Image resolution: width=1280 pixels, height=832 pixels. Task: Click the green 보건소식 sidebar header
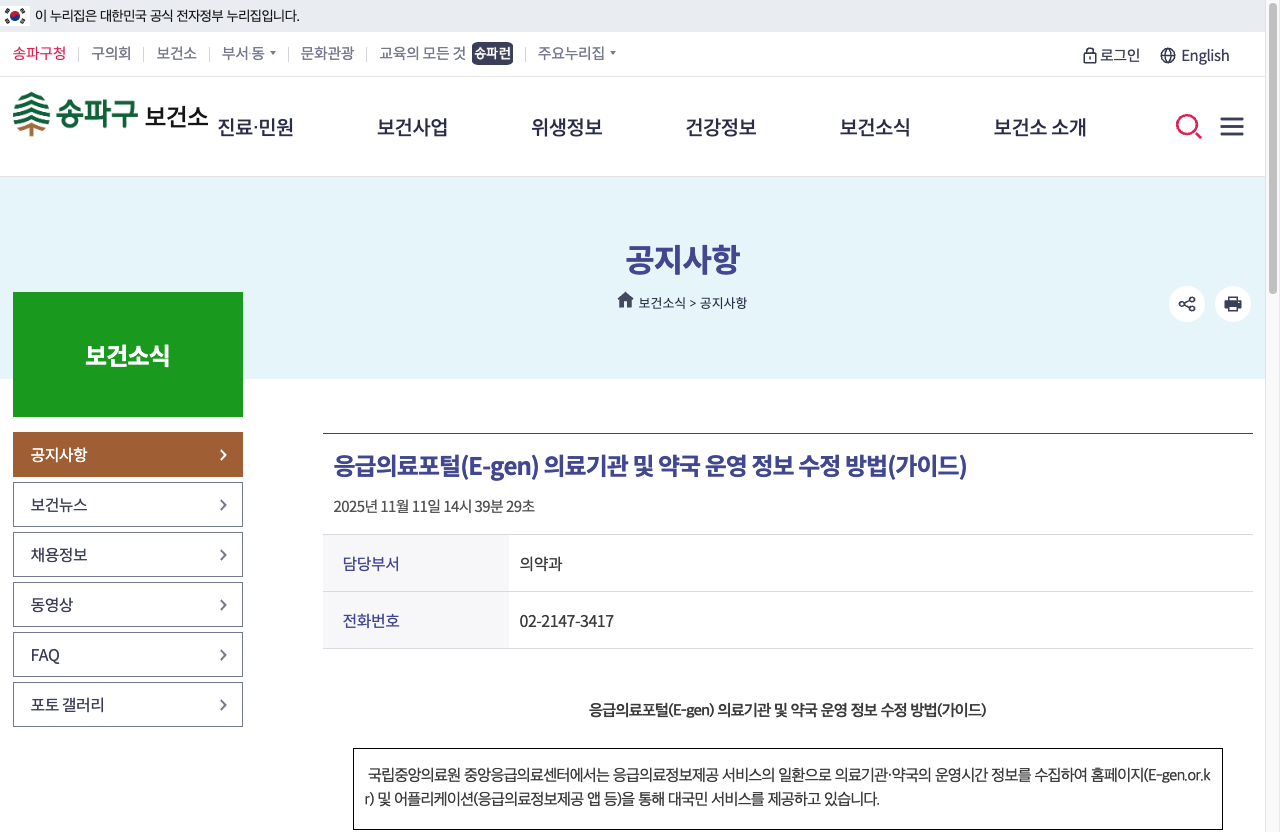[128, 354]
